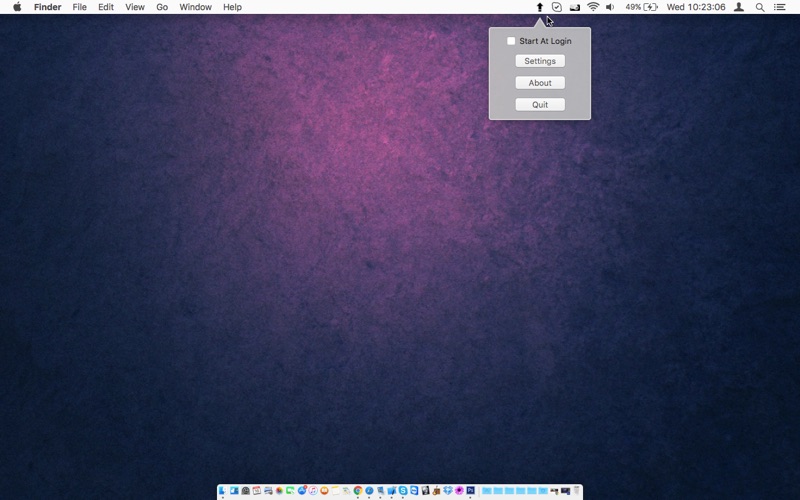Open Notification Center list icon
800x500 pixels.
coord(780,7)
